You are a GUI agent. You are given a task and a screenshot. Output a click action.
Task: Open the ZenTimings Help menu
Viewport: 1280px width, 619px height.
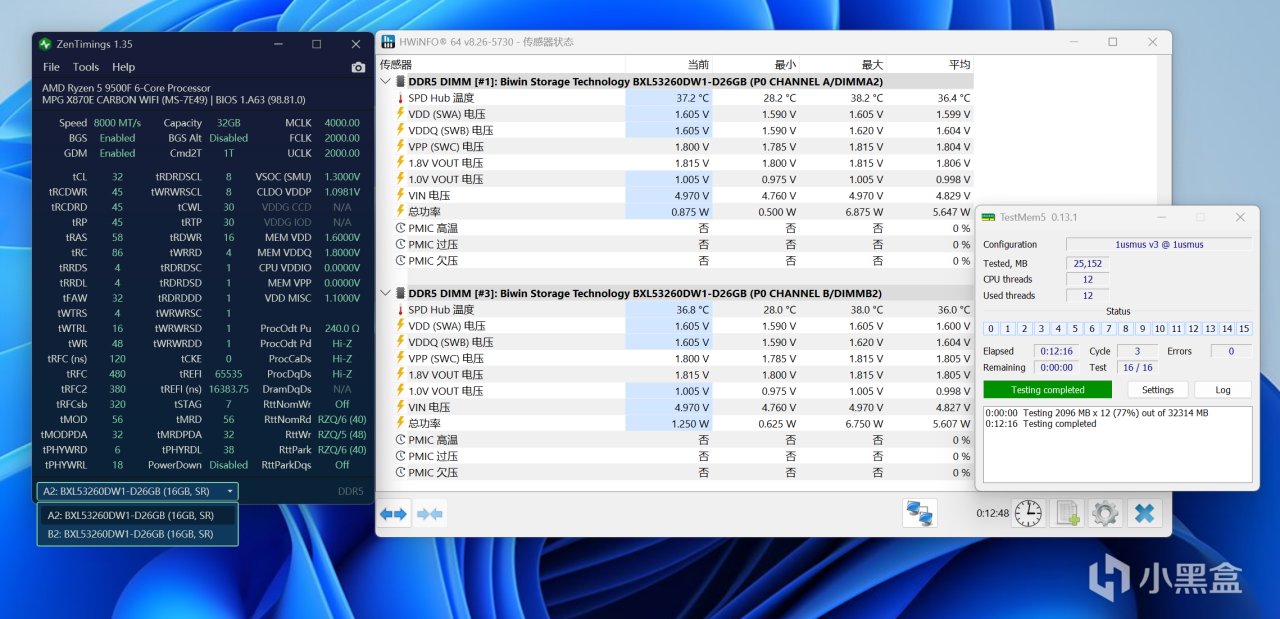click(123, 67)
